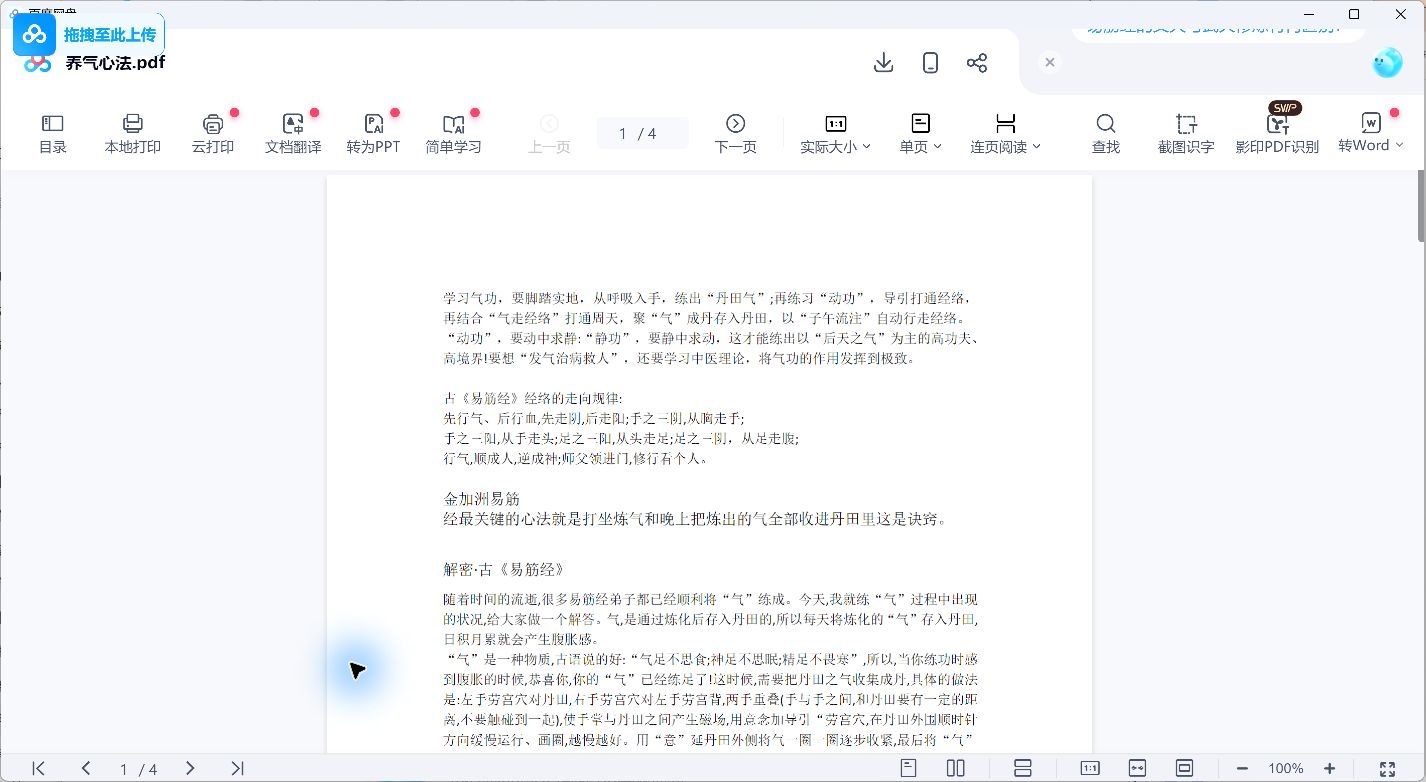Click the page number field in toolbar

642,133
